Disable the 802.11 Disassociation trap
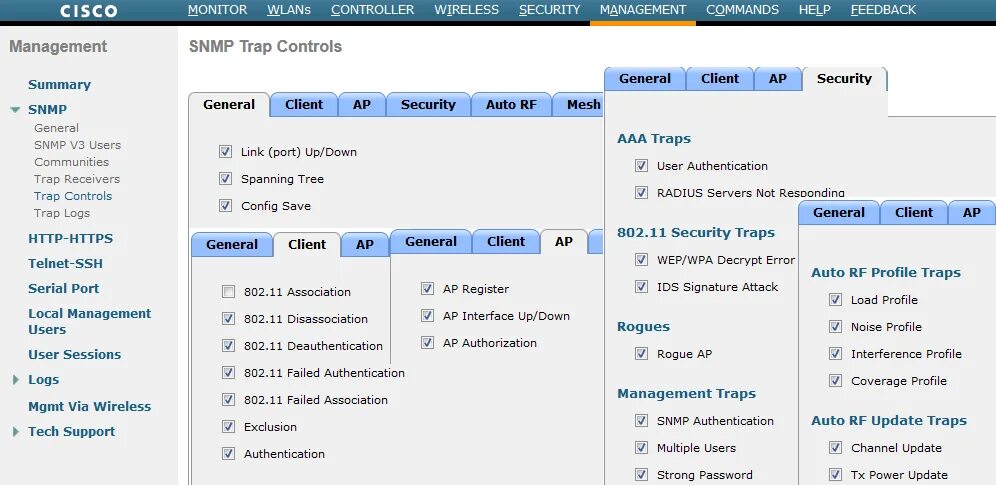This screenshot has width=996, height=485. coord(228,319)
